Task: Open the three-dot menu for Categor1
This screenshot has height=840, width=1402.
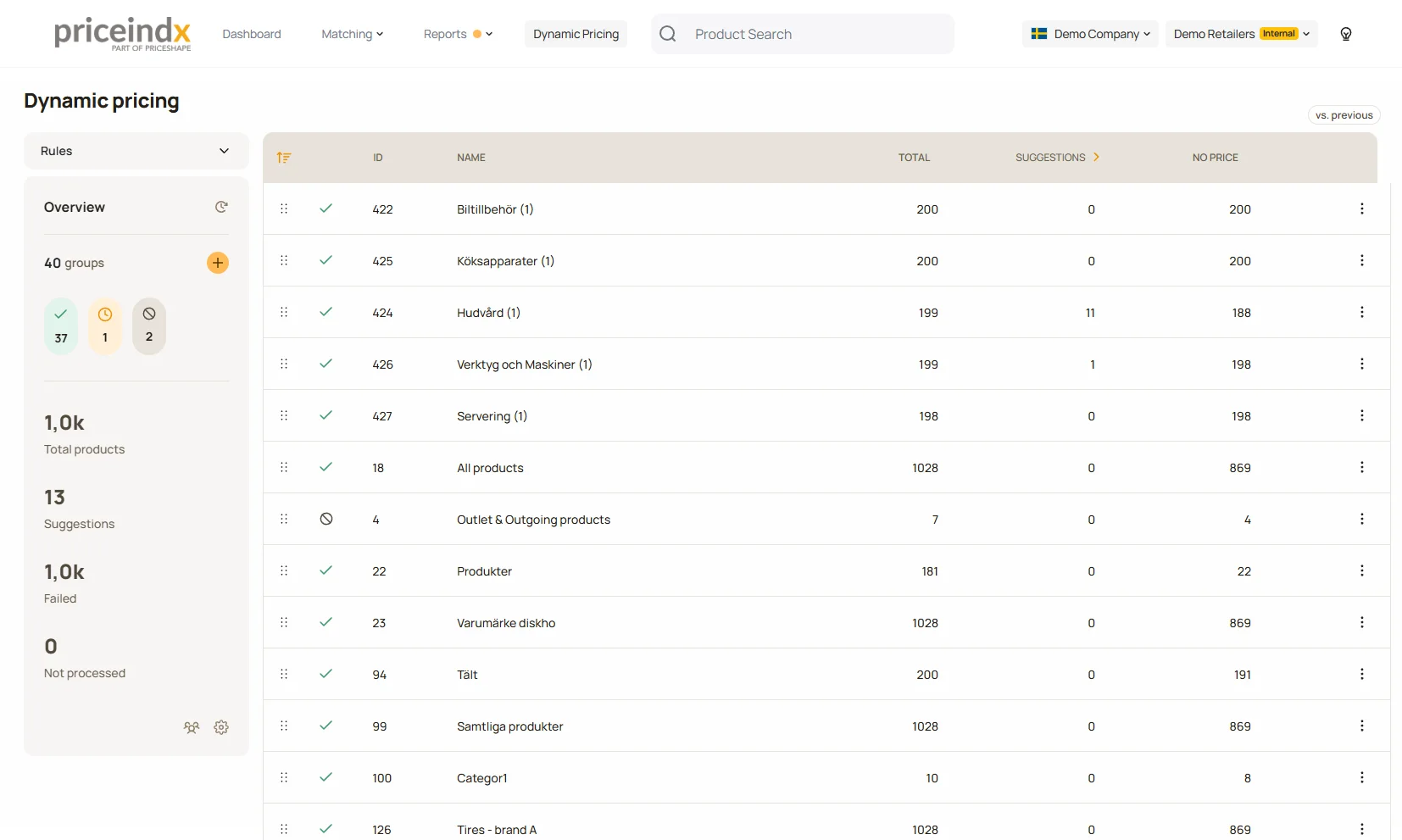Action: 1362,777
